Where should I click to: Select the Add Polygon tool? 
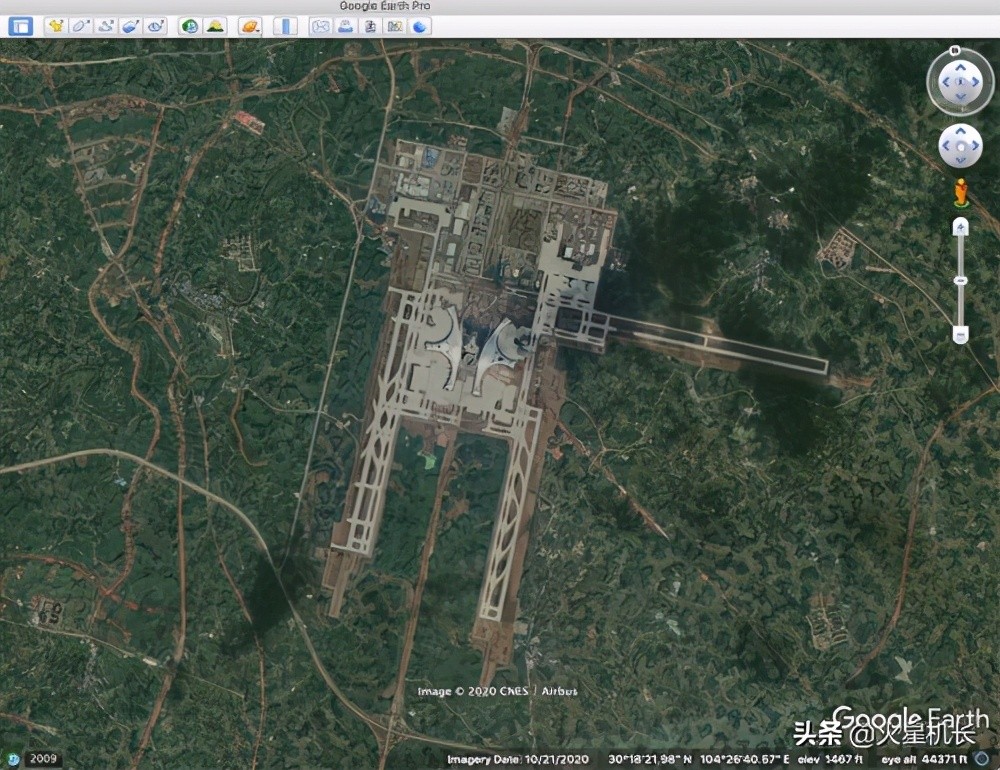[81, 26]
